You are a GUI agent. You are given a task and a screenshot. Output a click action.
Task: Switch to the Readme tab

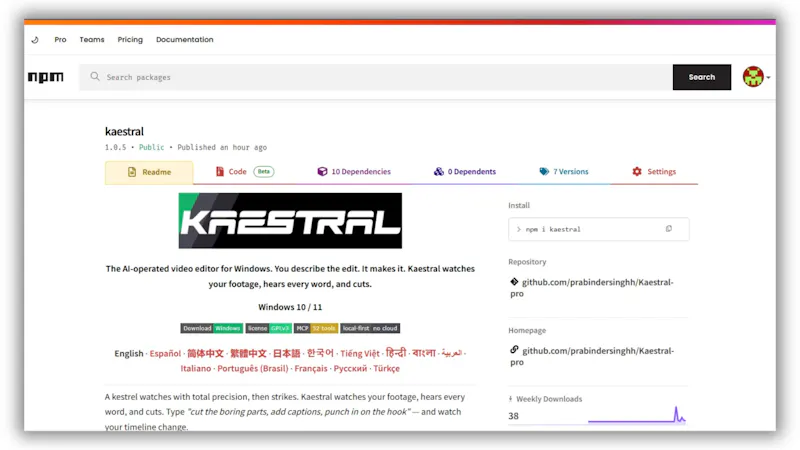149,172
